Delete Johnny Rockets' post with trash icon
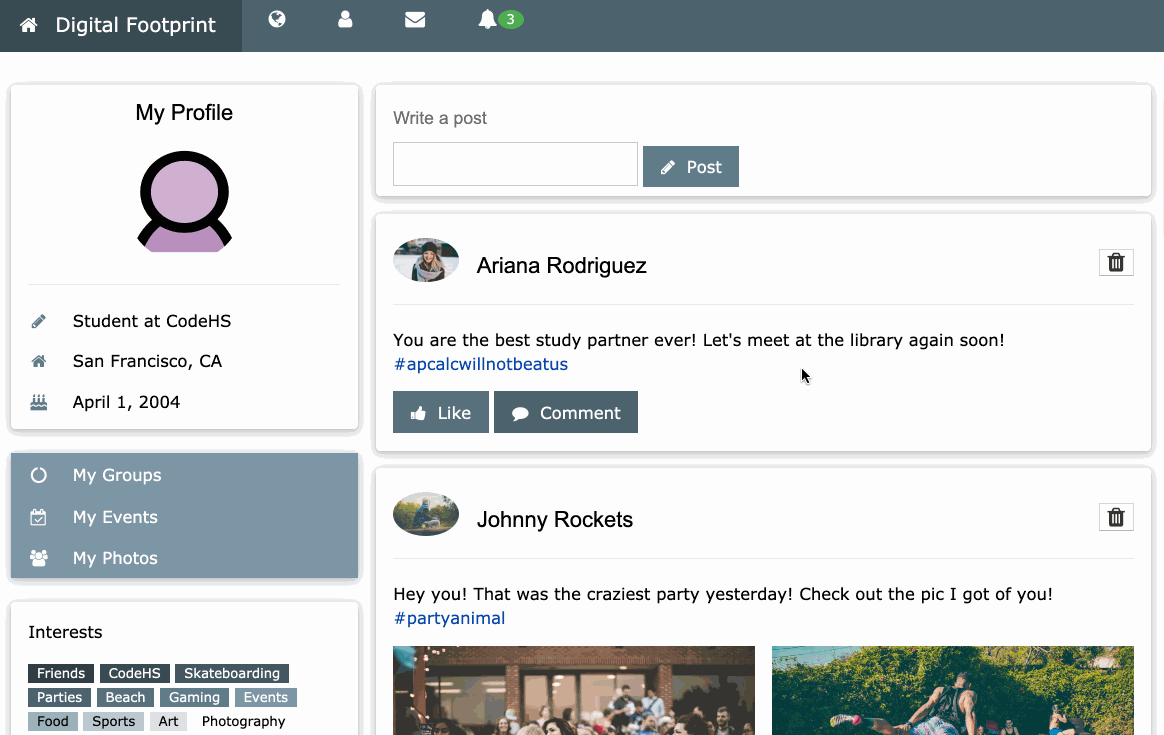The image size is (1164, 735). point(1116,517)
